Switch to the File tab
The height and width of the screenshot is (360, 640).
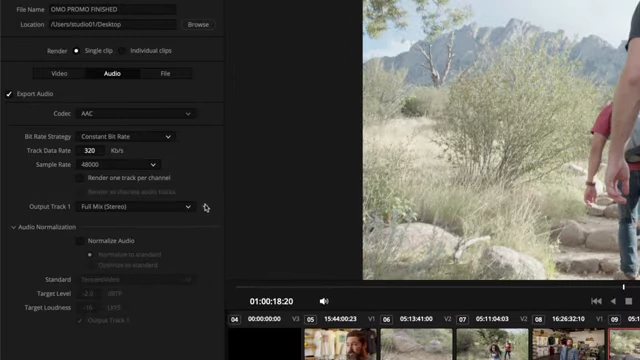pyautogui.click(x=165, y=73)
